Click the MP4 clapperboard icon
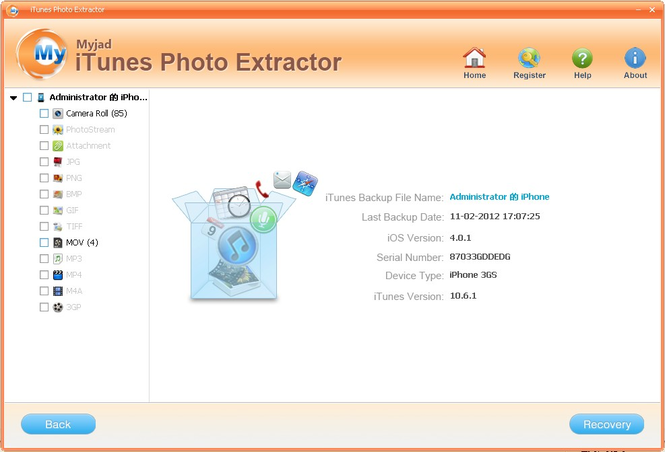665x452 pixels. point(58,275)
